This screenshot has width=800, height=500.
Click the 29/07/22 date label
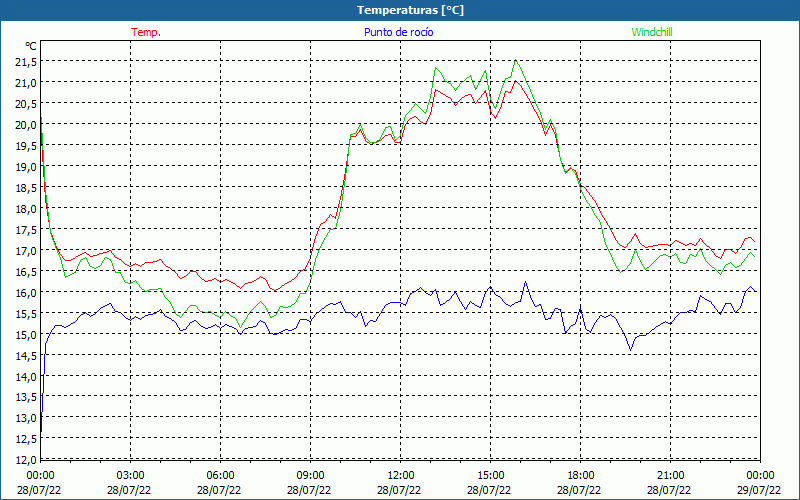click(x=759, y=490)
